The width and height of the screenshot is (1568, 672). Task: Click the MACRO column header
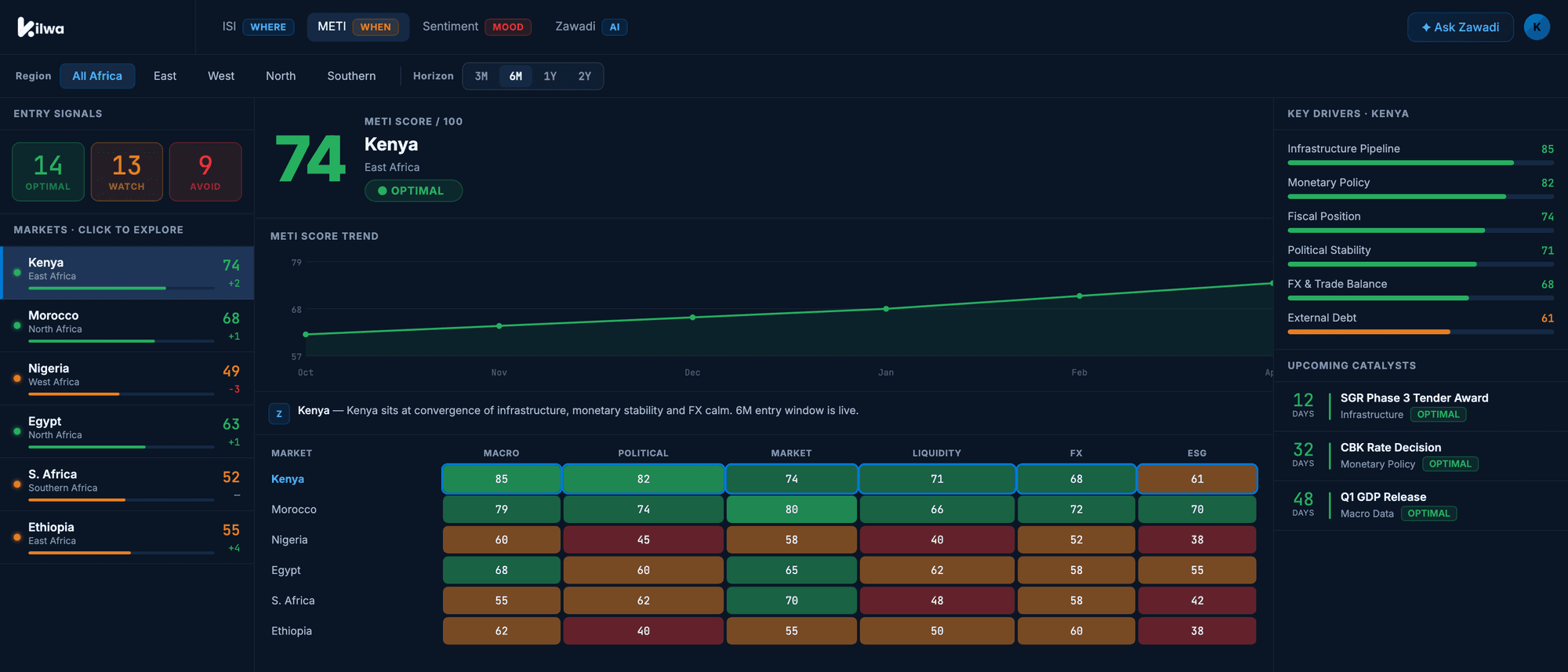(x=502, y=453)
